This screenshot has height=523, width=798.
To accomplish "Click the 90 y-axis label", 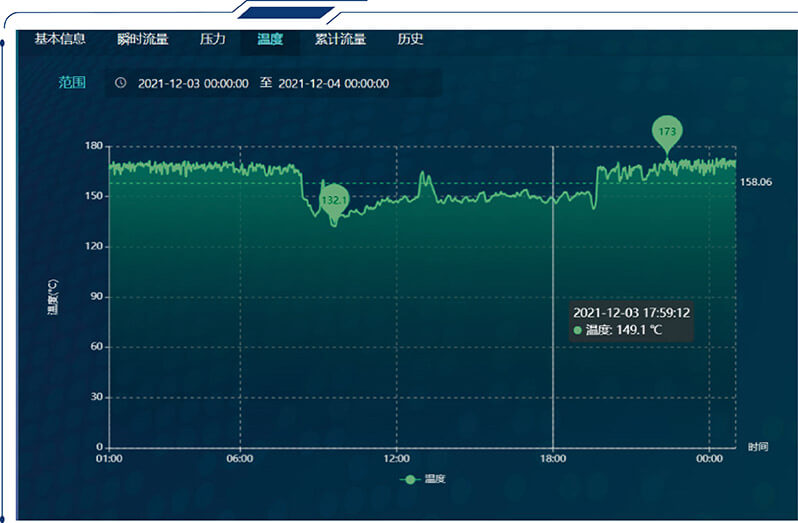I will (x=97, y=296).
